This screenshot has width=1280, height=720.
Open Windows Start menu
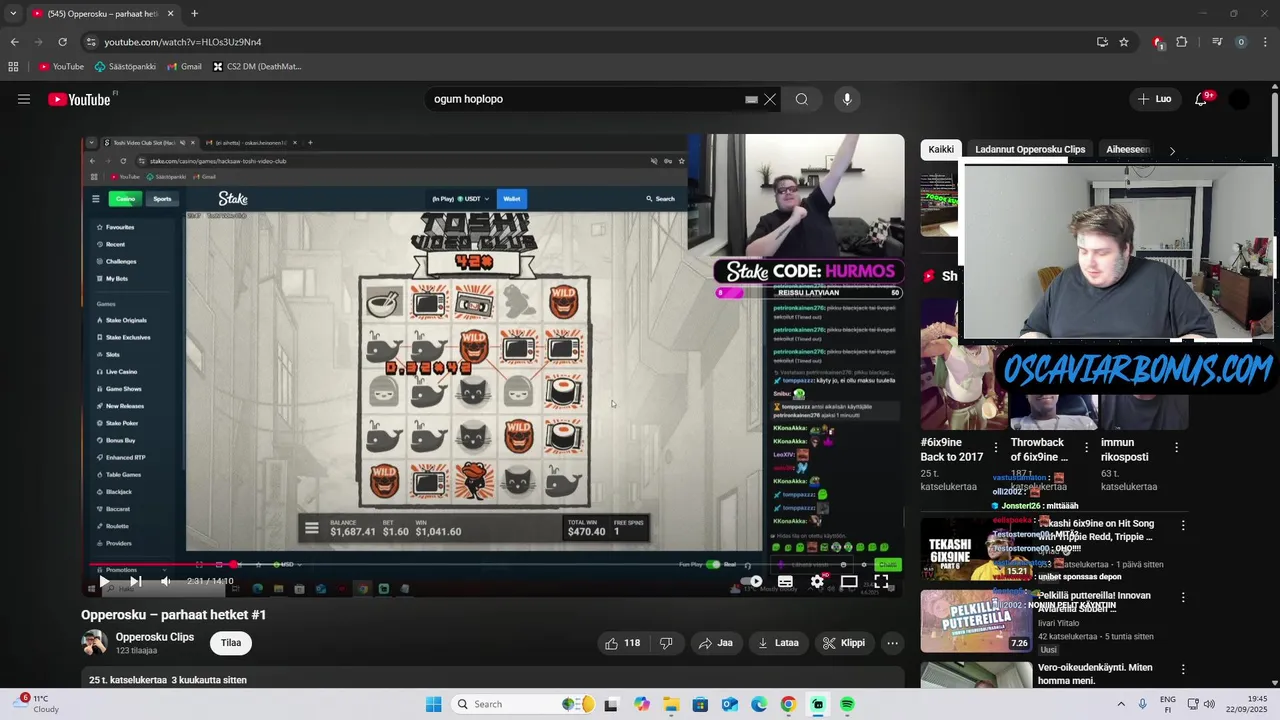[433, 704]
